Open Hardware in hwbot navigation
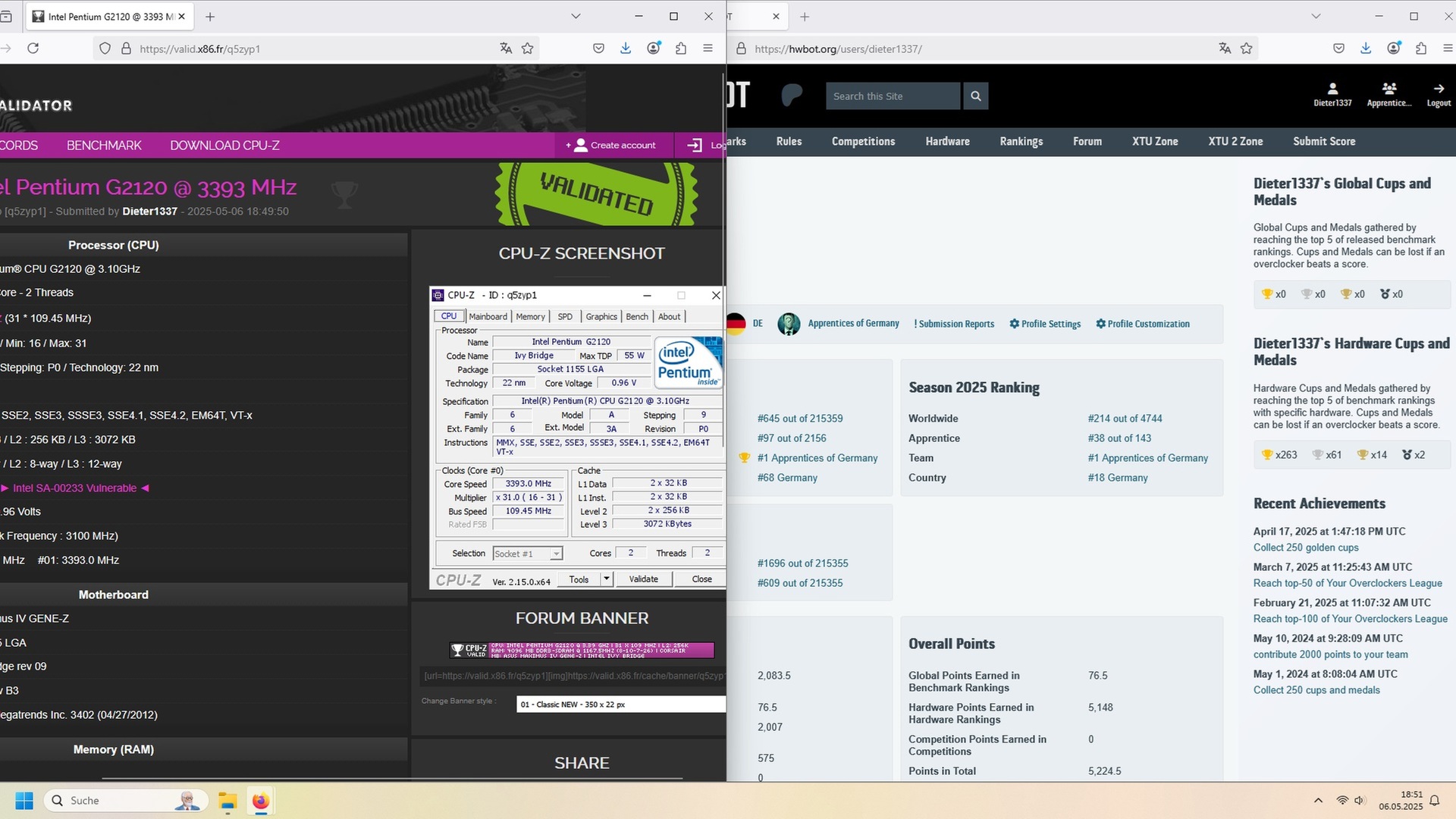Screen dimensions: 1456x819 pyautogui.click(x=947, y=141)
